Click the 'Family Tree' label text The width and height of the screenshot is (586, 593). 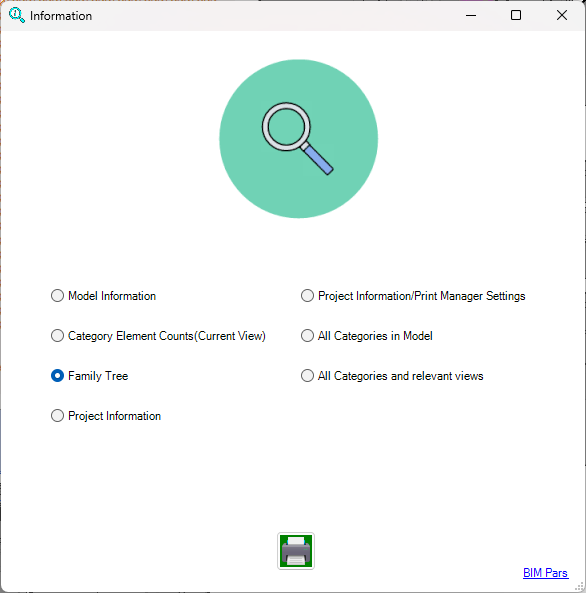(x=98, y=376)
